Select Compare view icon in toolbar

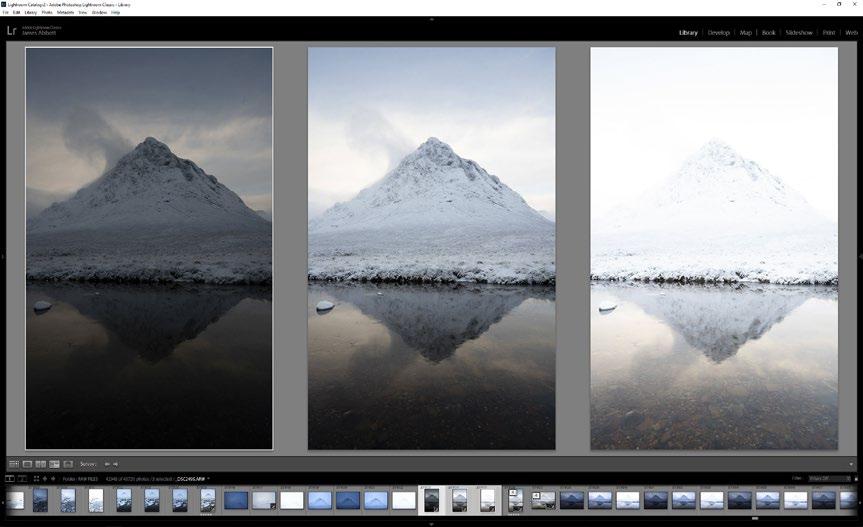(41, 464)
